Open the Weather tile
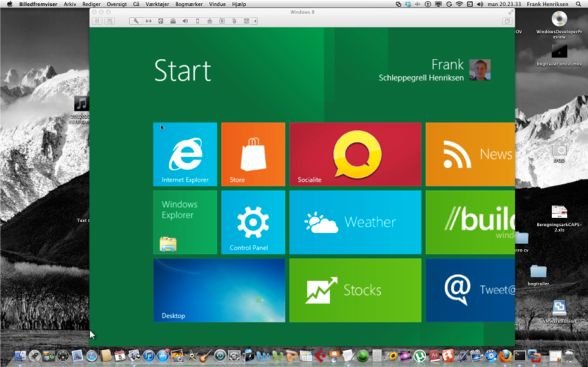The width and height of the screenshot is (588, 367). (x=355, y=222)
